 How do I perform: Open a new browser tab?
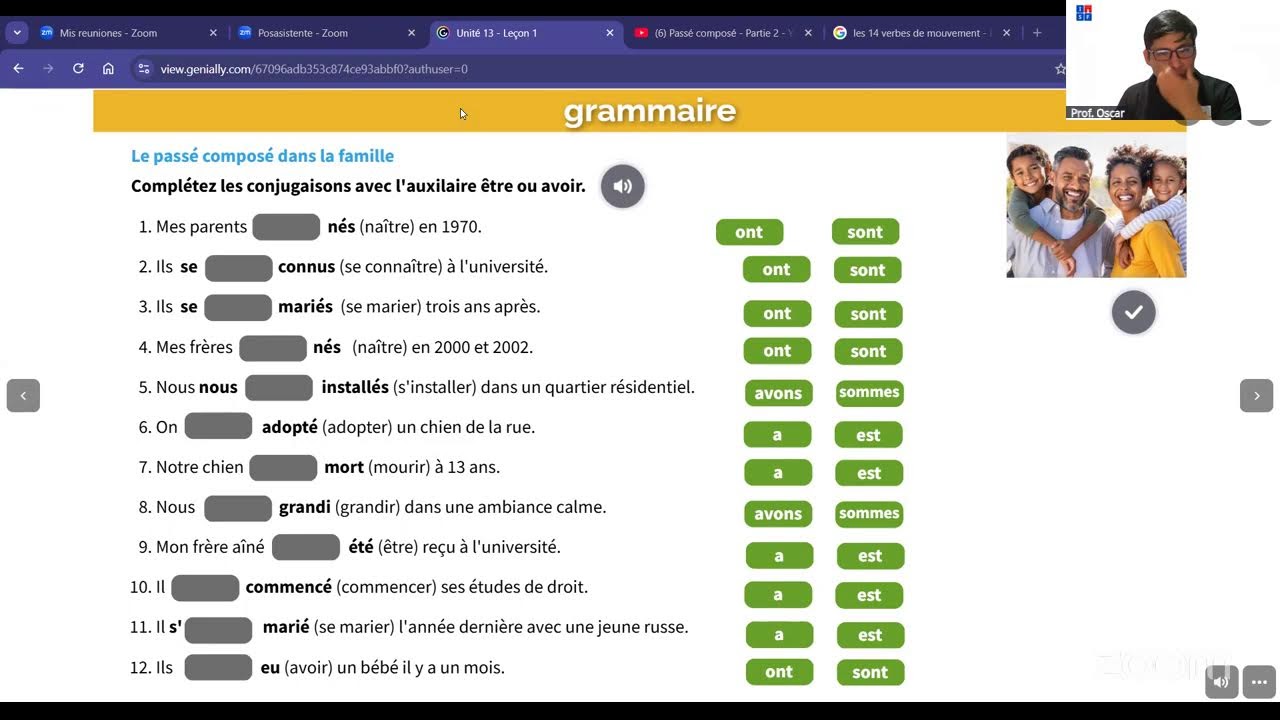1037,33
